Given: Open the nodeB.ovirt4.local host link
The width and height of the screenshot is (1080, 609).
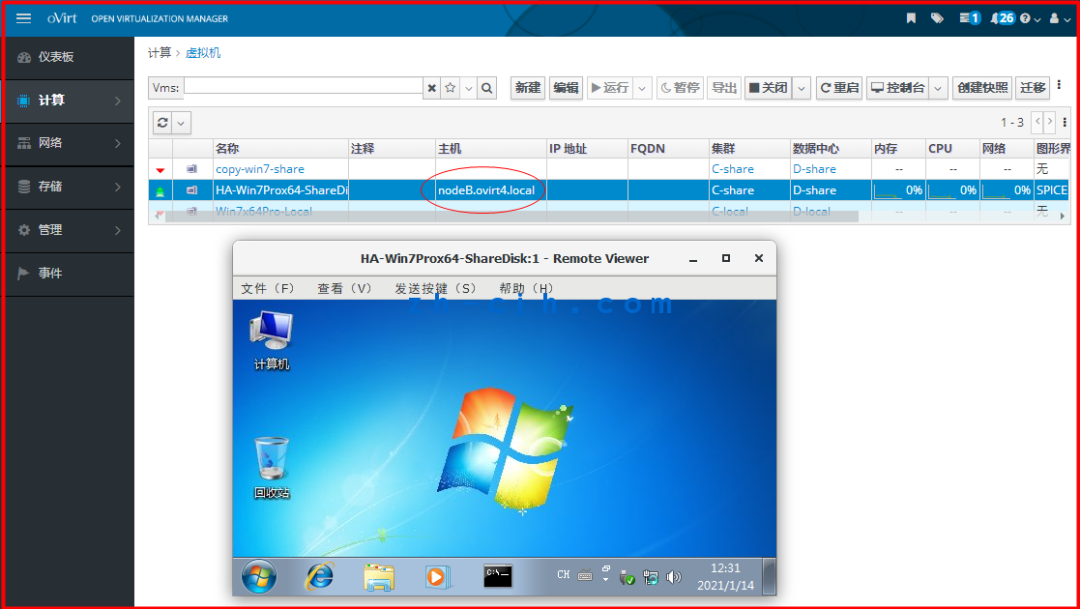Looking at the screenshot, I should coord(486,190).
